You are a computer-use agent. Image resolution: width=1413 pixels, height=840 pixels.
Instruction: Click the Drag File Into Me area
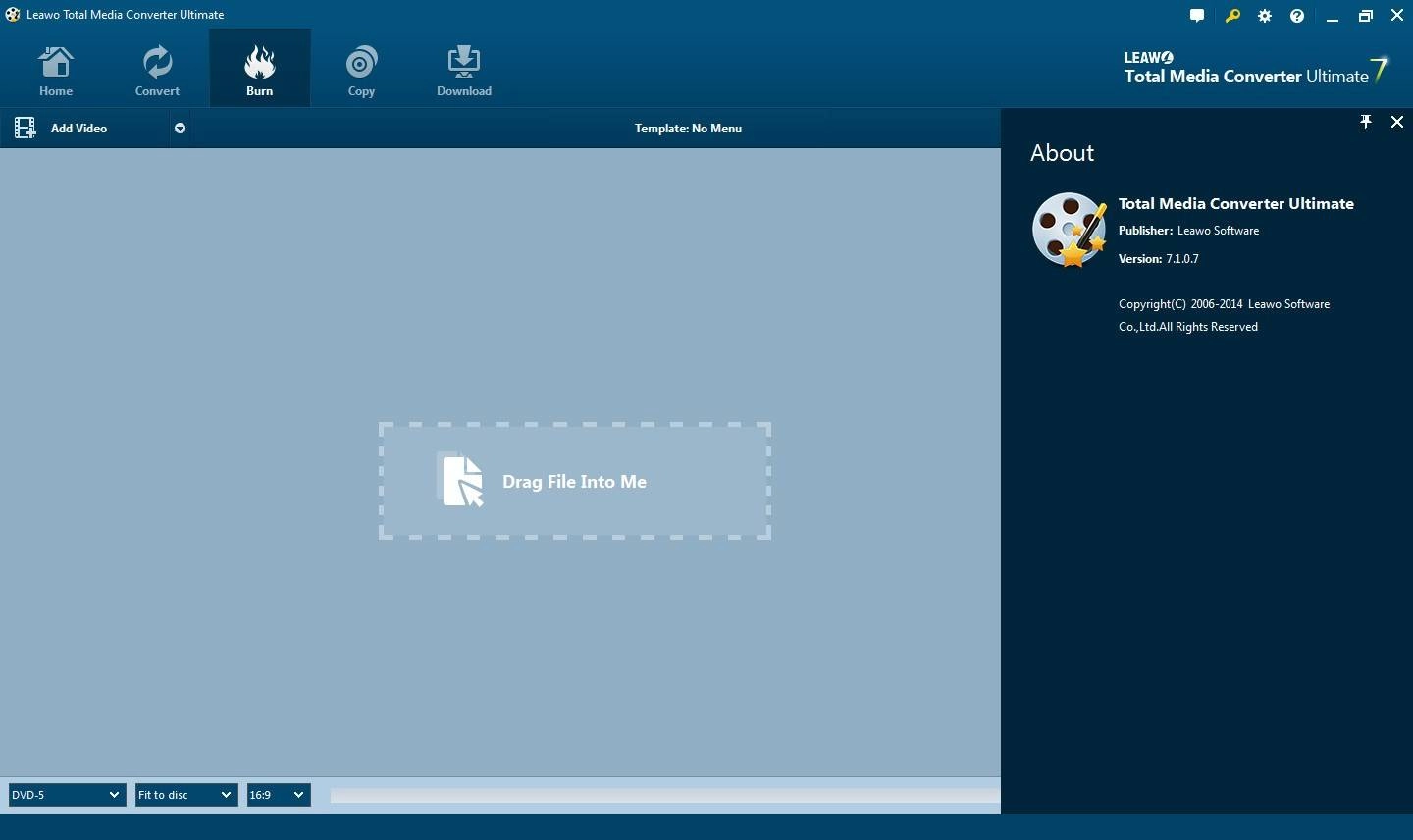tap(575, 481)
